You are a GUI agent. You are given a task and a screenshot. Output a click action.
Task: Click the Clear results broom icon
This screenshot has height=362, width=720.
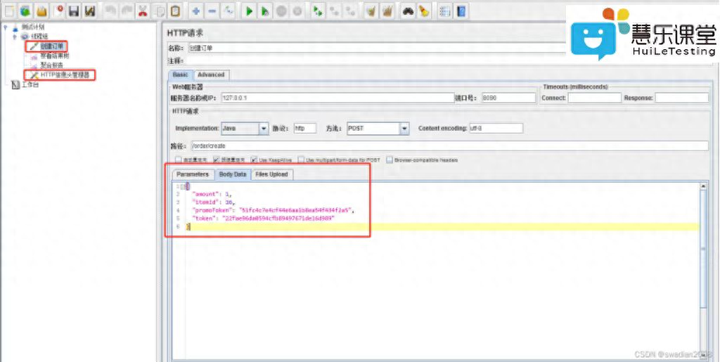371,11
